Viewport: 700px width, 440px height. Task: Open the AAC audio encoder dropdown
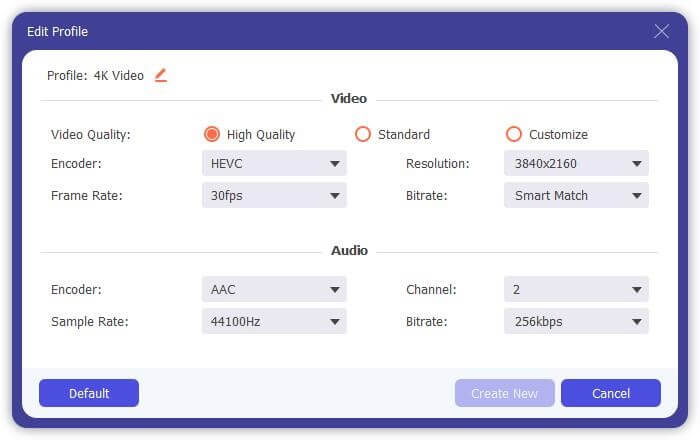tap(274, 289)
